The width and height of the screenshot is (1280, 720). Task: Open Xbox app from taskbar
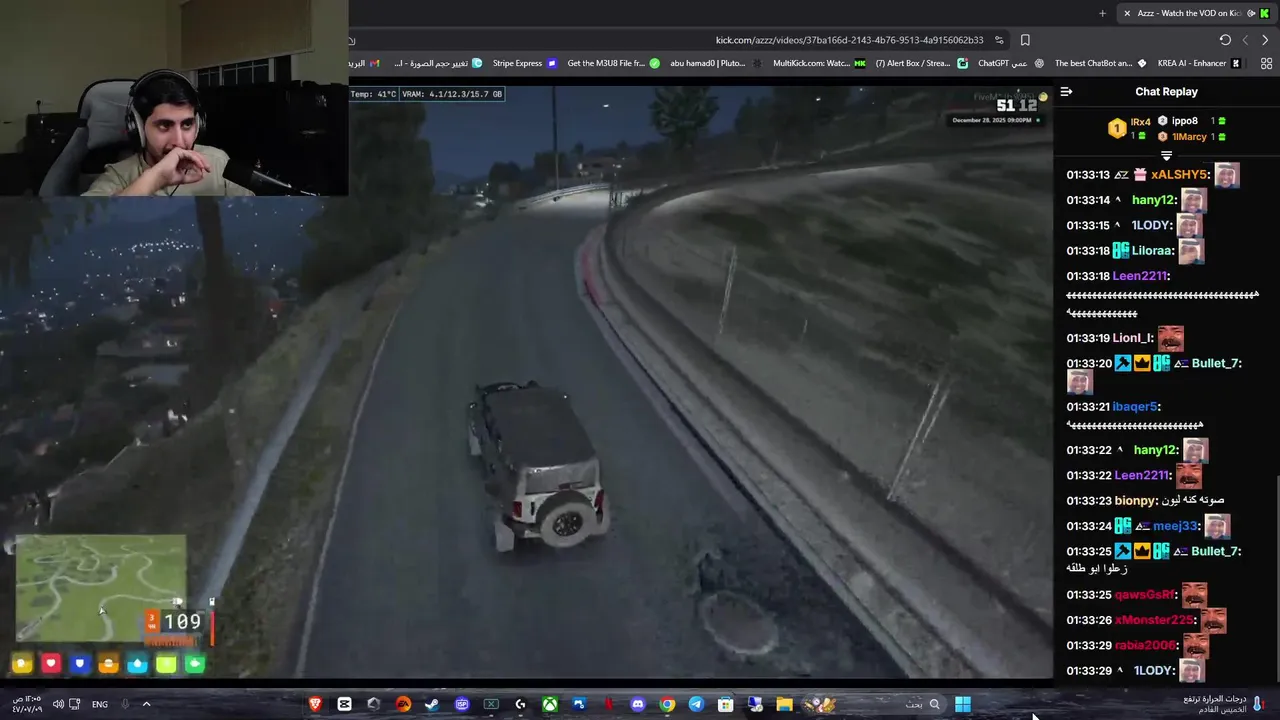click(x=550, y=704)
